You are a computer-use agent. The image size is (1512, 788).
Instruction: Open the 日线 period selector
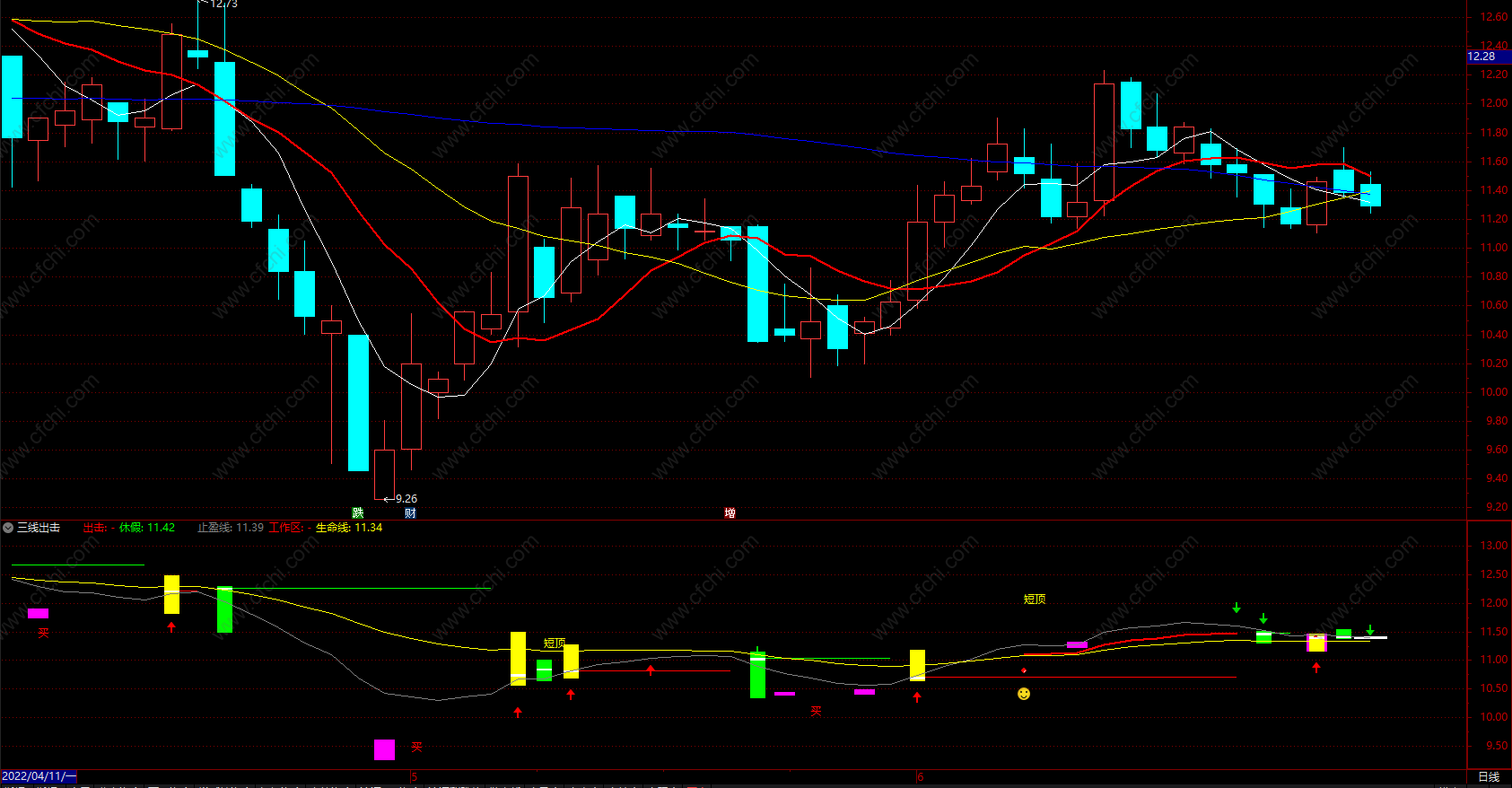coord(1489,776)
